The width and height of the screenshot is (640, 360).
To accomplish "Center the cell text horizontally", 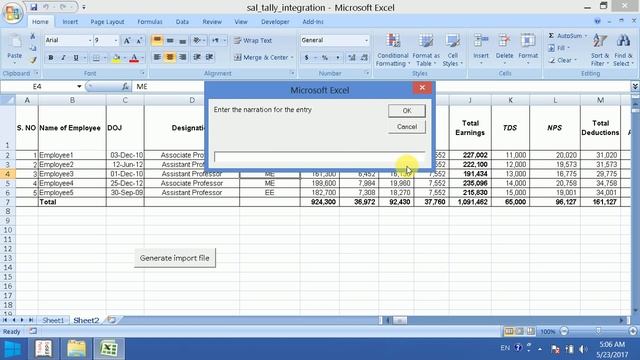I will pos(170,57).
